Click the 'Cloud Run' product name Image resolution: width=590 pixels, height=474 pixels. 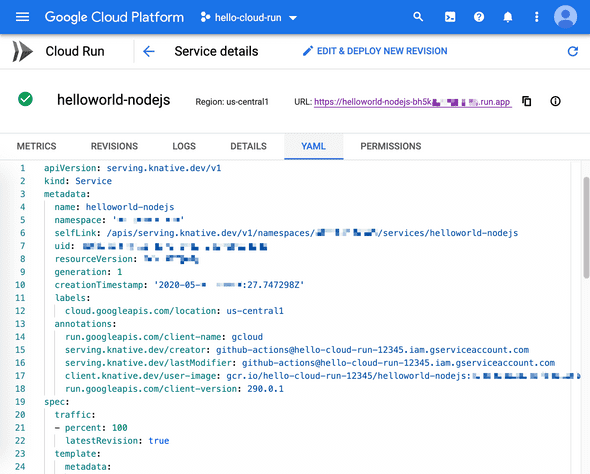[x=75, y=51]
